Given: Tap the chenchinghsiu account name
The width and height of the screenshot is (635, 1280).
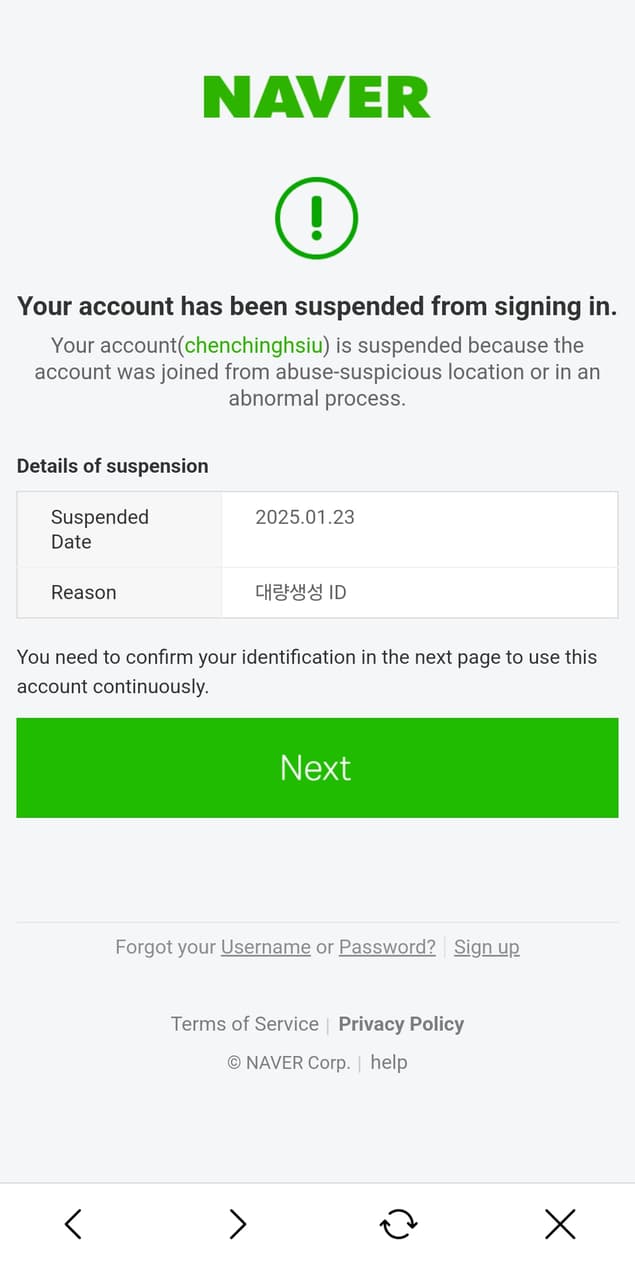Looking at the screenshot, I should click(253, 346).
